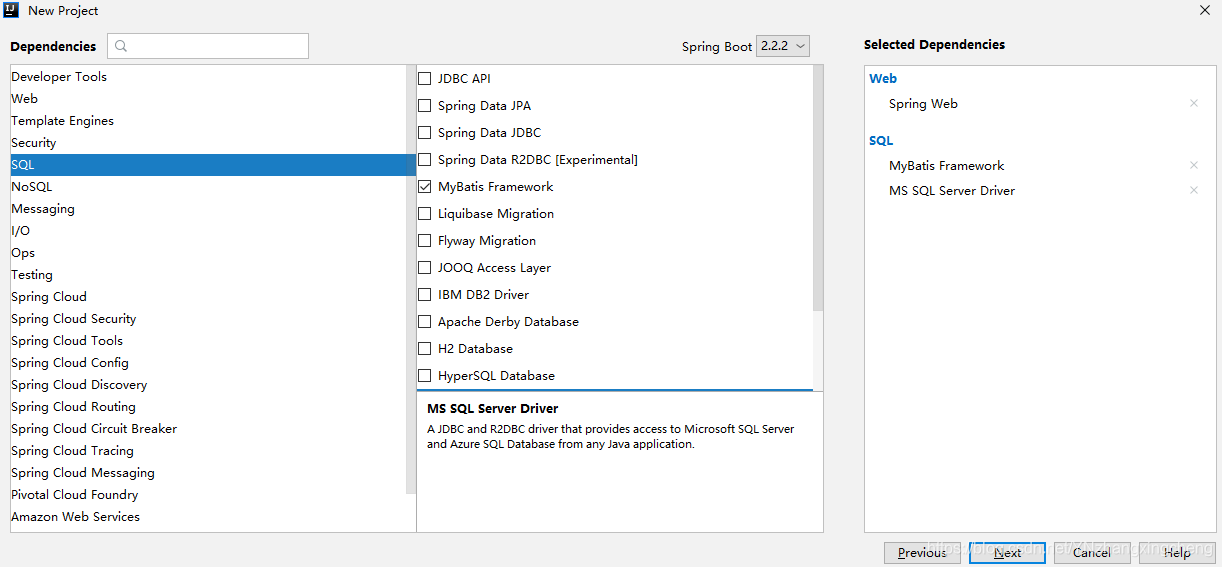Remove MyBatis Framework from selected dependencies

point(1193,165)
